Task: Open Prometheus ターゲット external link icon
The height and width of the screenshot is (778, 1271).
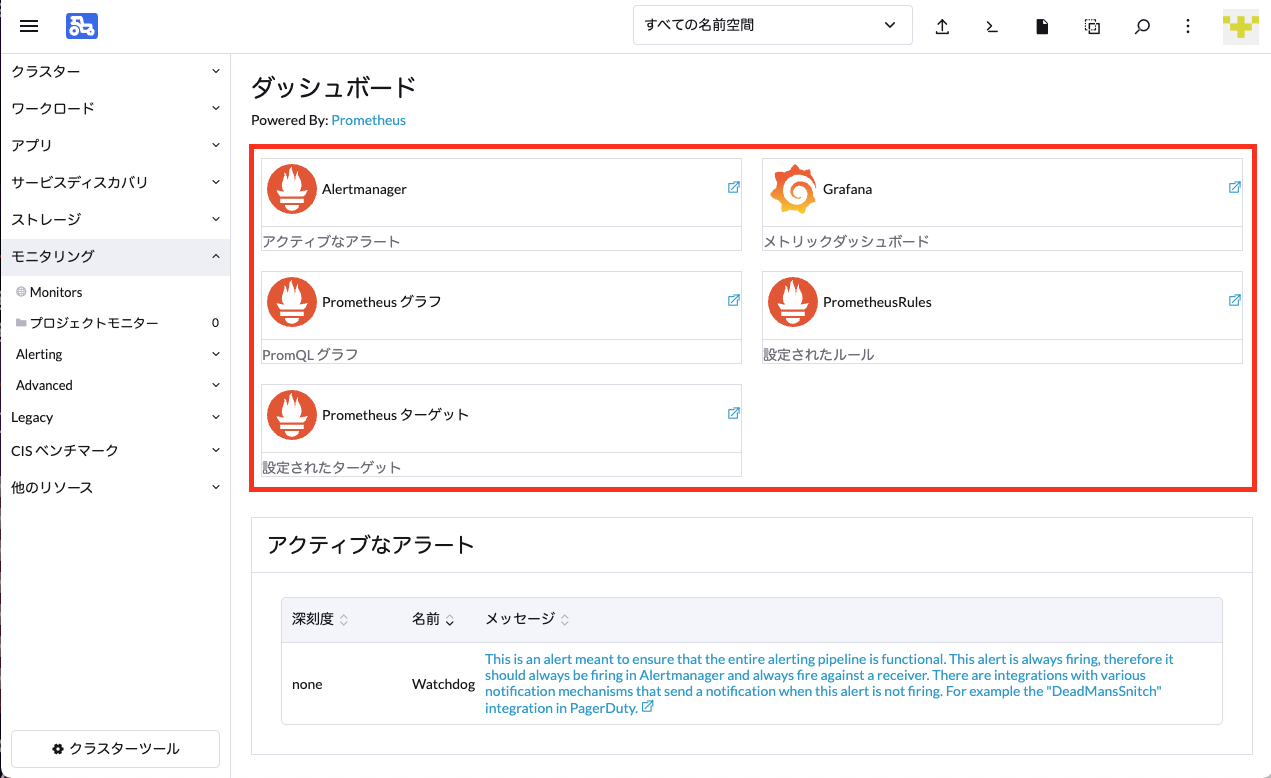Action: point(733,413)
